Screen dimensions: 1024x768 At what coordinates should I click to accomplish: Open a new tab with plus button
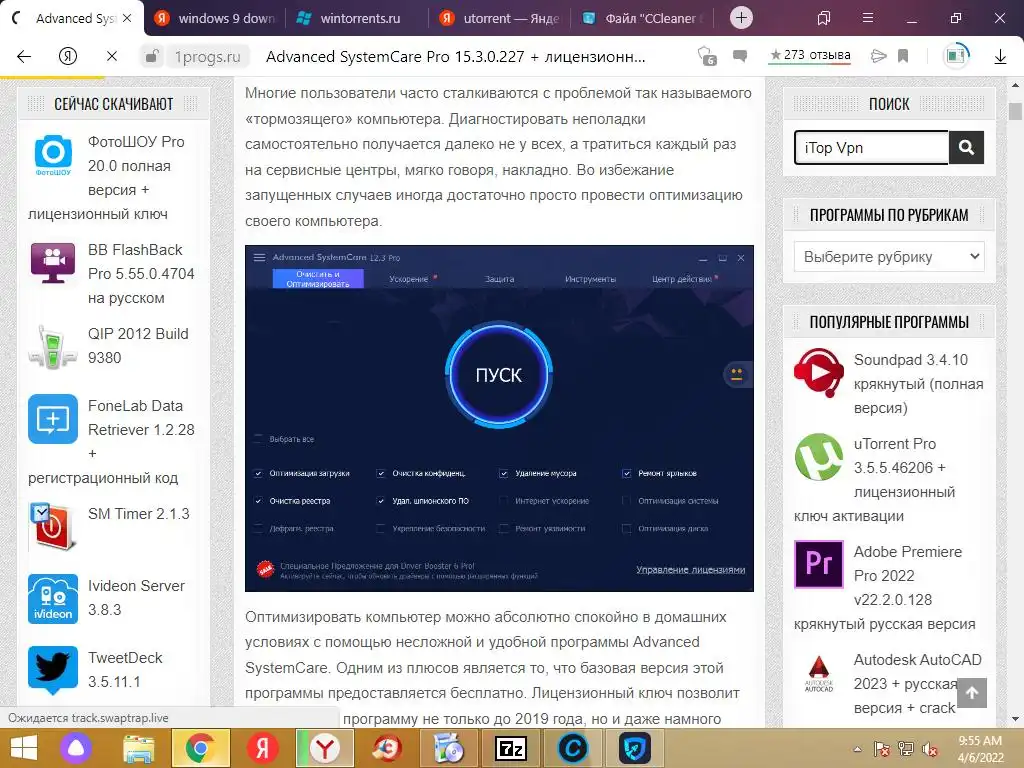741,18
